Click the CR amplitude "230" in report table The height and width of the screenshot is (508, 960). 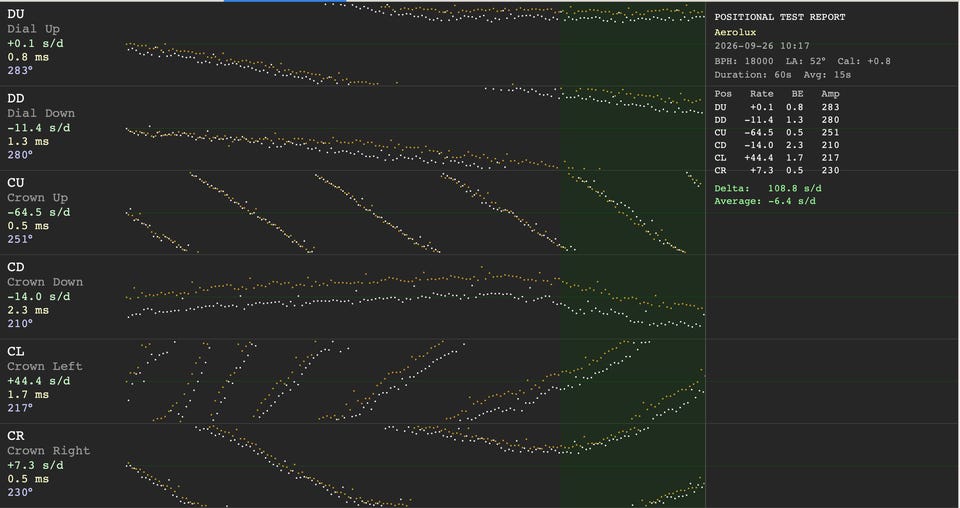pos(830,171)
